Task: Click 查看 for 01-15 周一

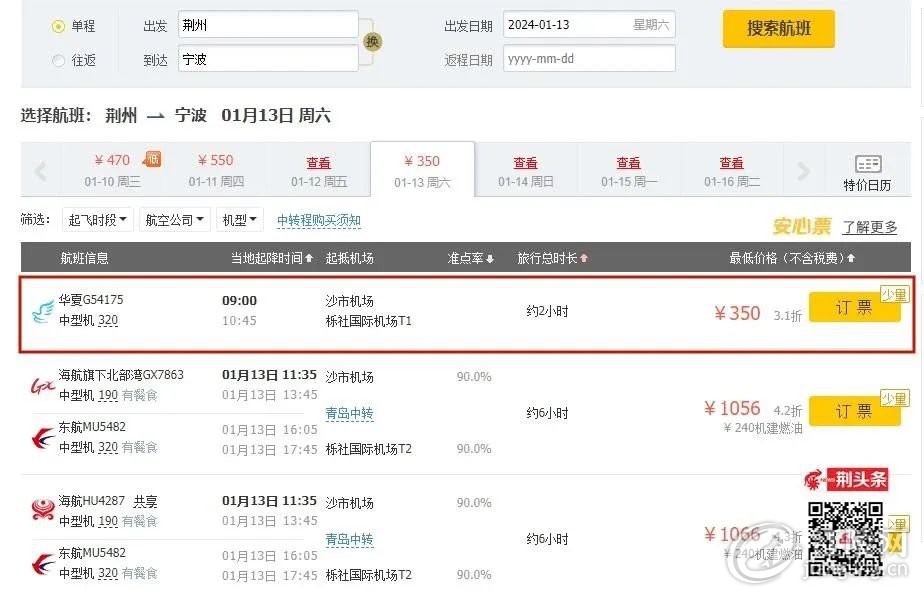Action: click(628, 163)
